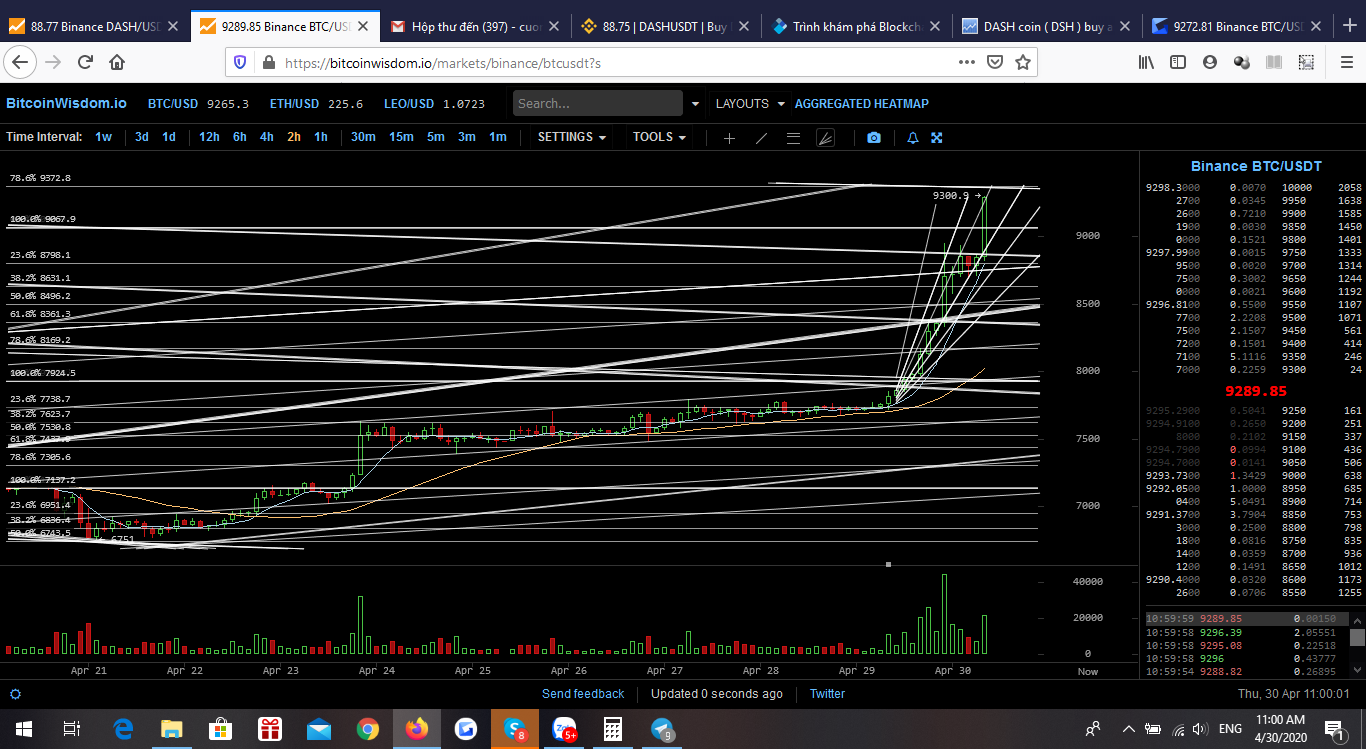This screenshot has height=749, width=1366.
Task: Click the market Search input field
Action: coord(598,103)
